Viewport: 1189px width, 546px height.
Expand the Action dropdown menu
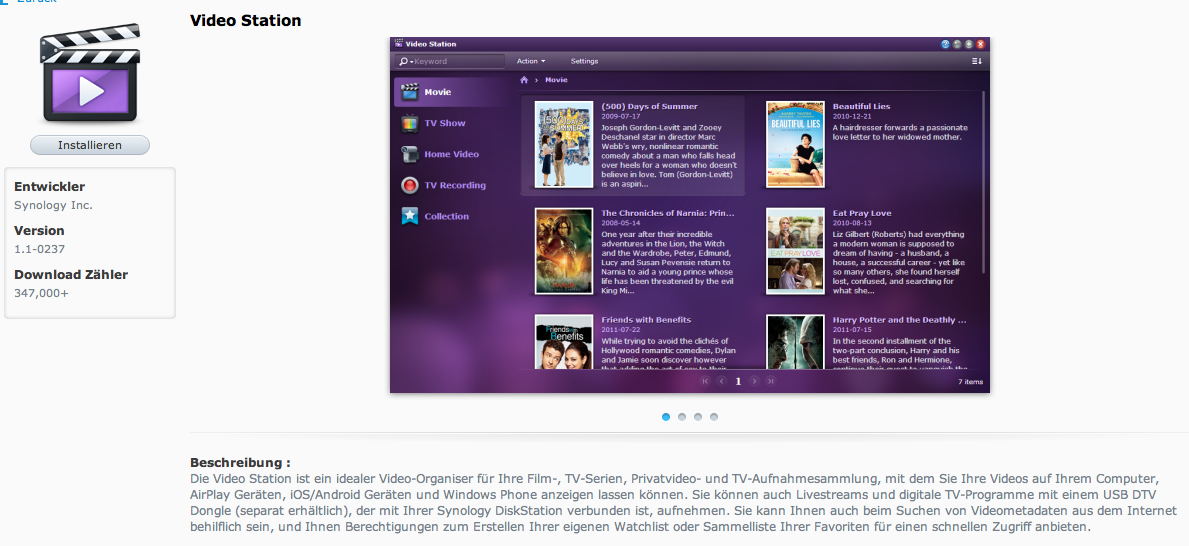(x=531, y=61)
